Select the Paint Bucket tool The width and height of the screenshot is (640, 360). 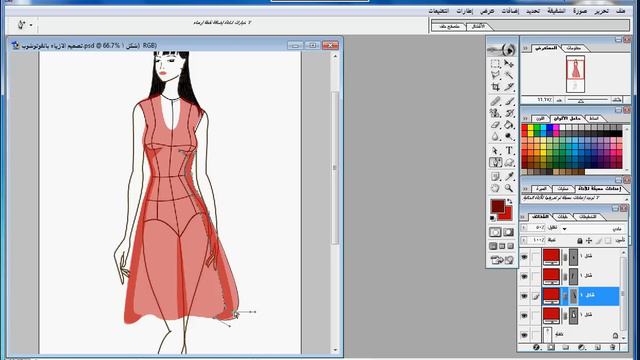point(509,125)
